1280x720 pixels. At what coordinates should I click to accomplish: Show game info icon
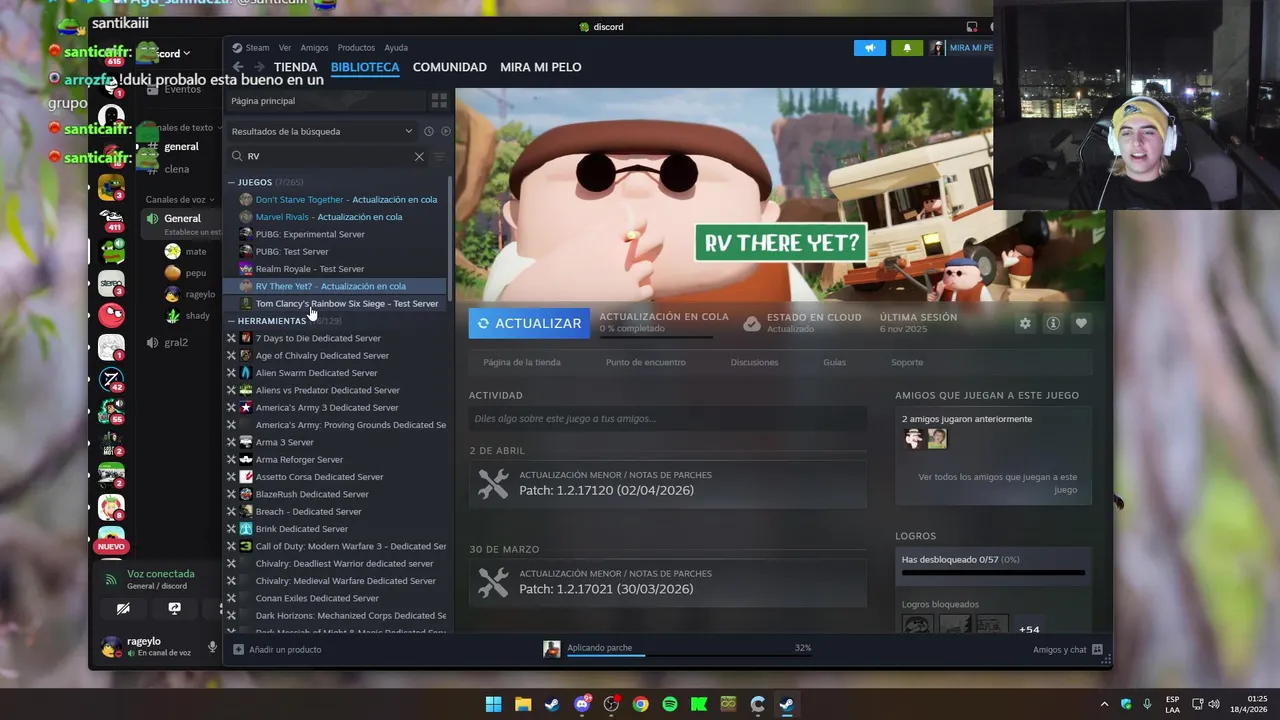(x=1053, y=323)
